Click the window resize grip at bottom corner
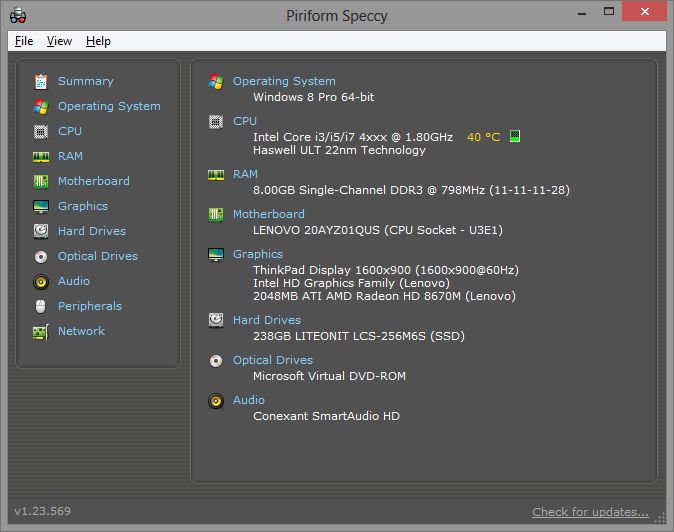The height and width of the screenshot is (532, 674). [659, 518]
